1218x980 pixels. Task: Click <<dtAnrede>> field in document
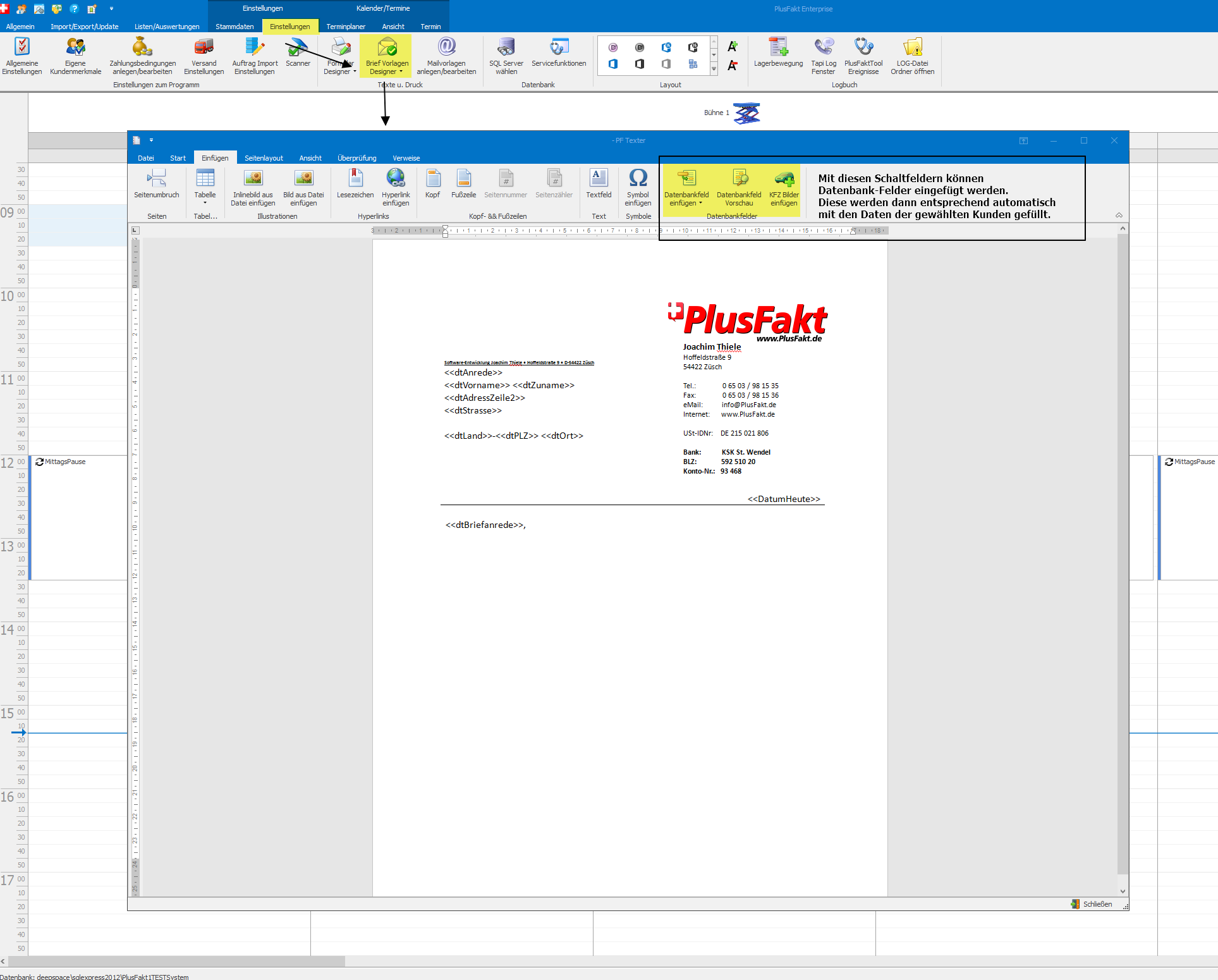point(473,372)
